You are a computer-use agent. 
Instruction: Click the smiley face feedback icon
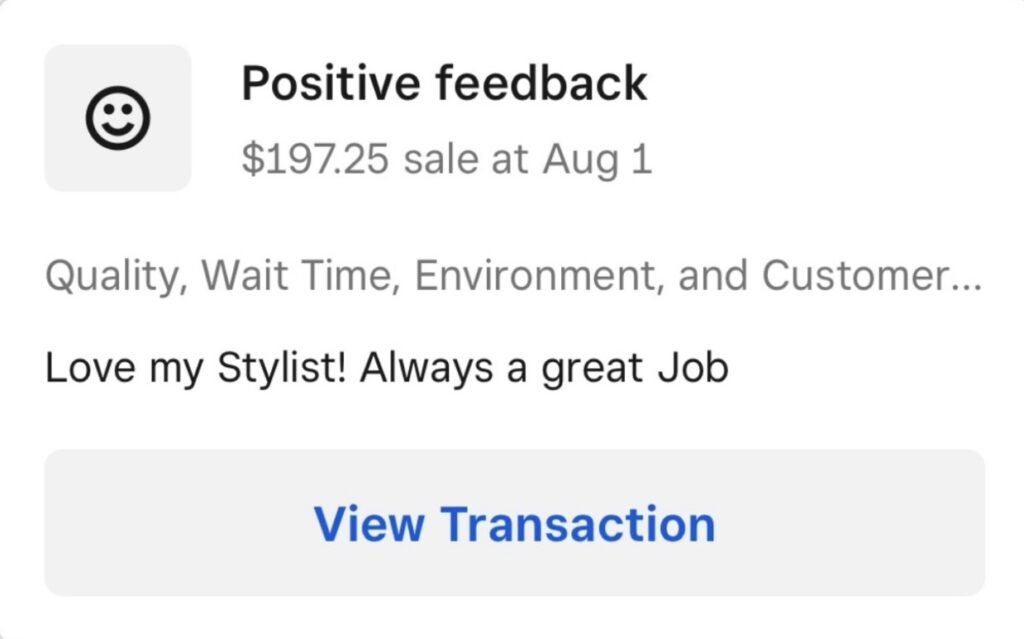point(118,119)
